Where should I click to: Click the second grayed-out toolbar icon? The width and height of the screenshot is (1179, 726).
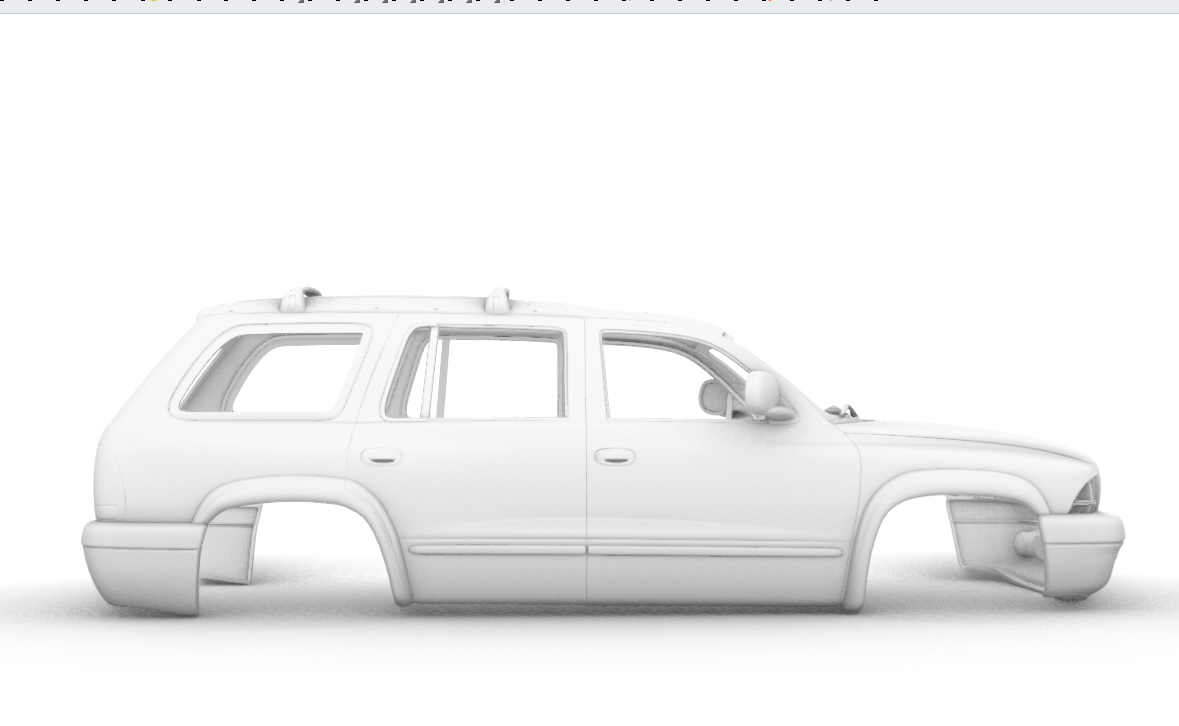357,5
